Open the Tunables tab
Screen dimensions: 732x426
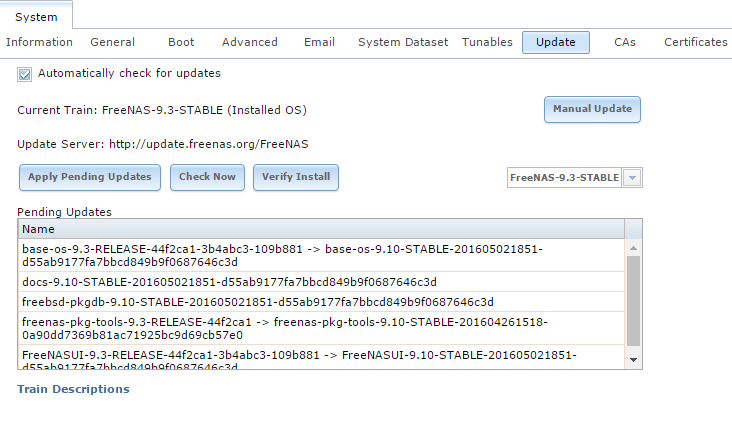[x=487, y=42]
